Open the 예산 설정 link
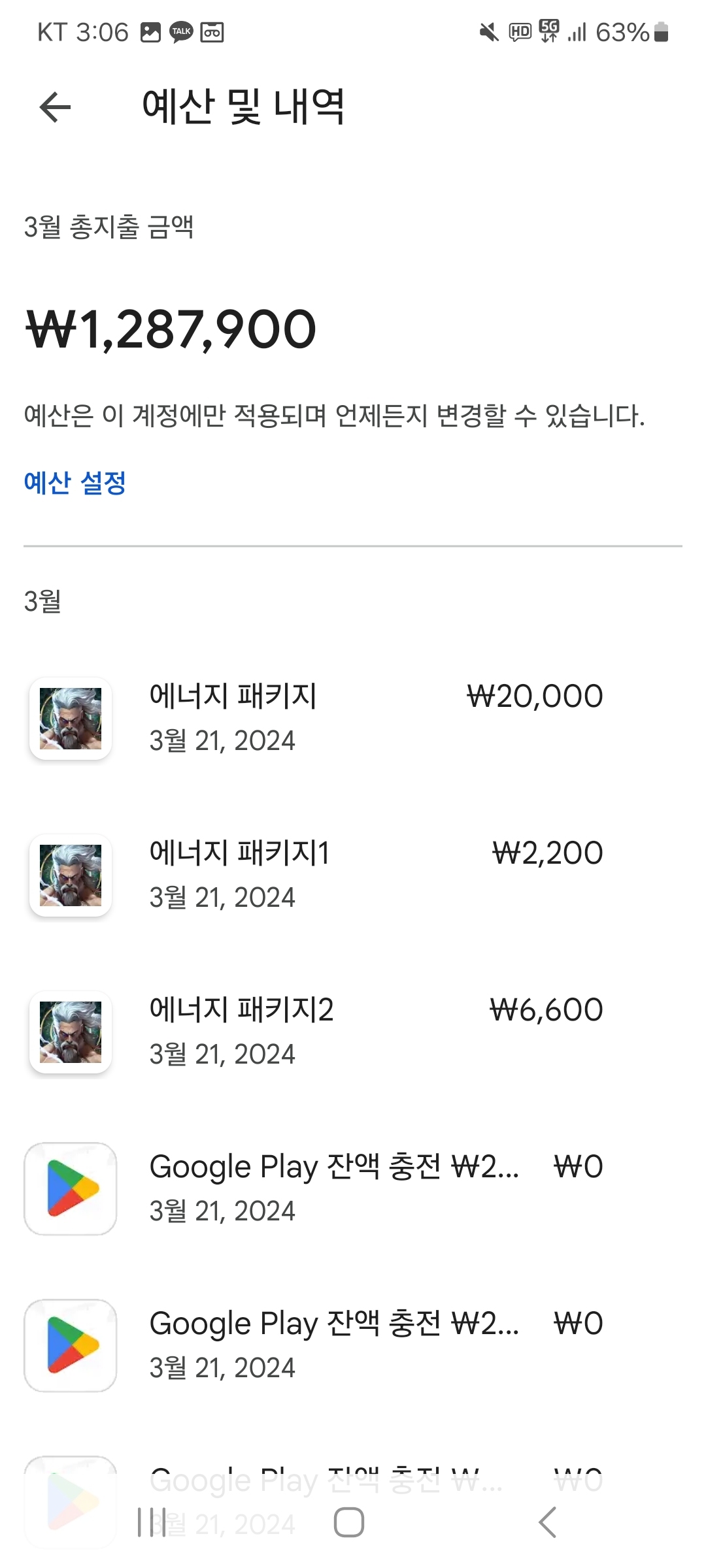Image resolution: width=706 pixels, height=1568 pixels. pos(75,483)
